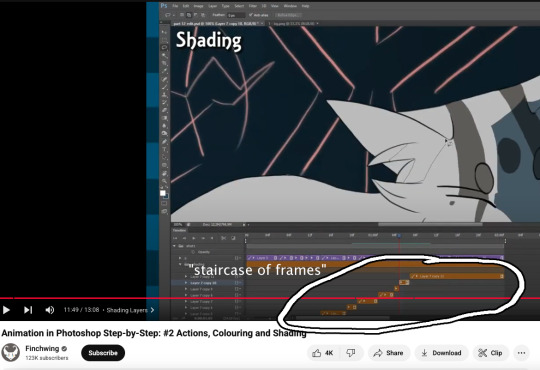Viewport: 540px width, 370px height.
Task: Select the Move tool
Action: 165,32
